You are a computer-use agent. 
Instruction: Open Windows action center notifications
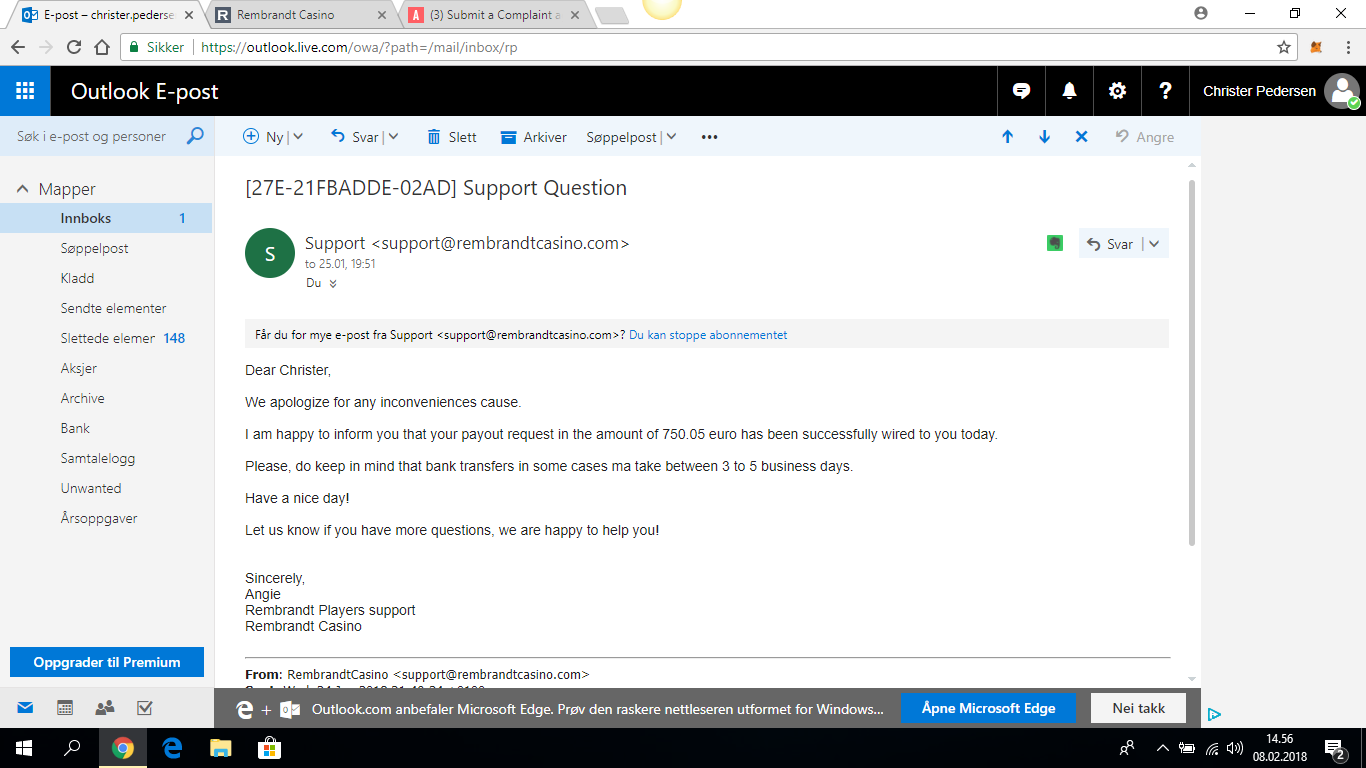click(1334, 747)
